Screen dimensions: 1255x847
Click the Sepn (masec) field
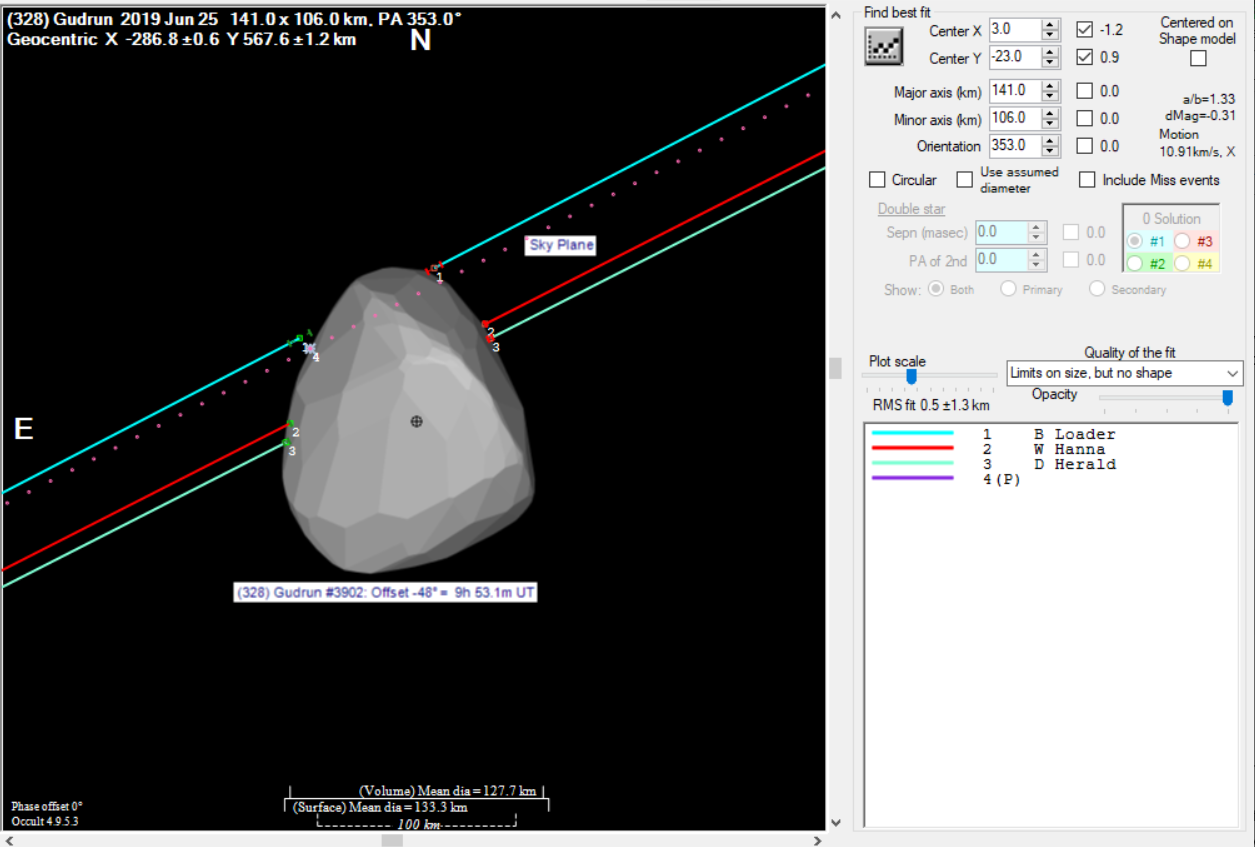1002,232
